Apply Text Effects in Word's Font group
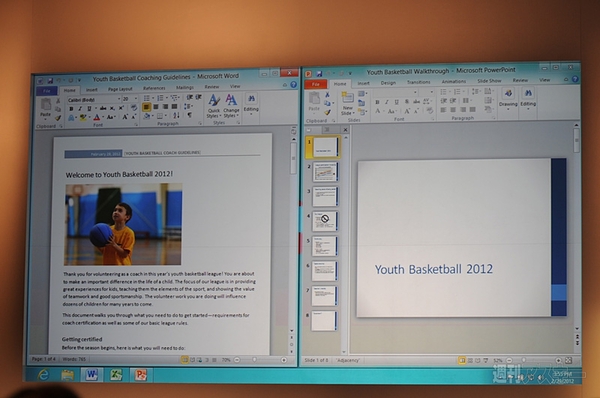Screen dimensions: 600x398 [71, 118]
